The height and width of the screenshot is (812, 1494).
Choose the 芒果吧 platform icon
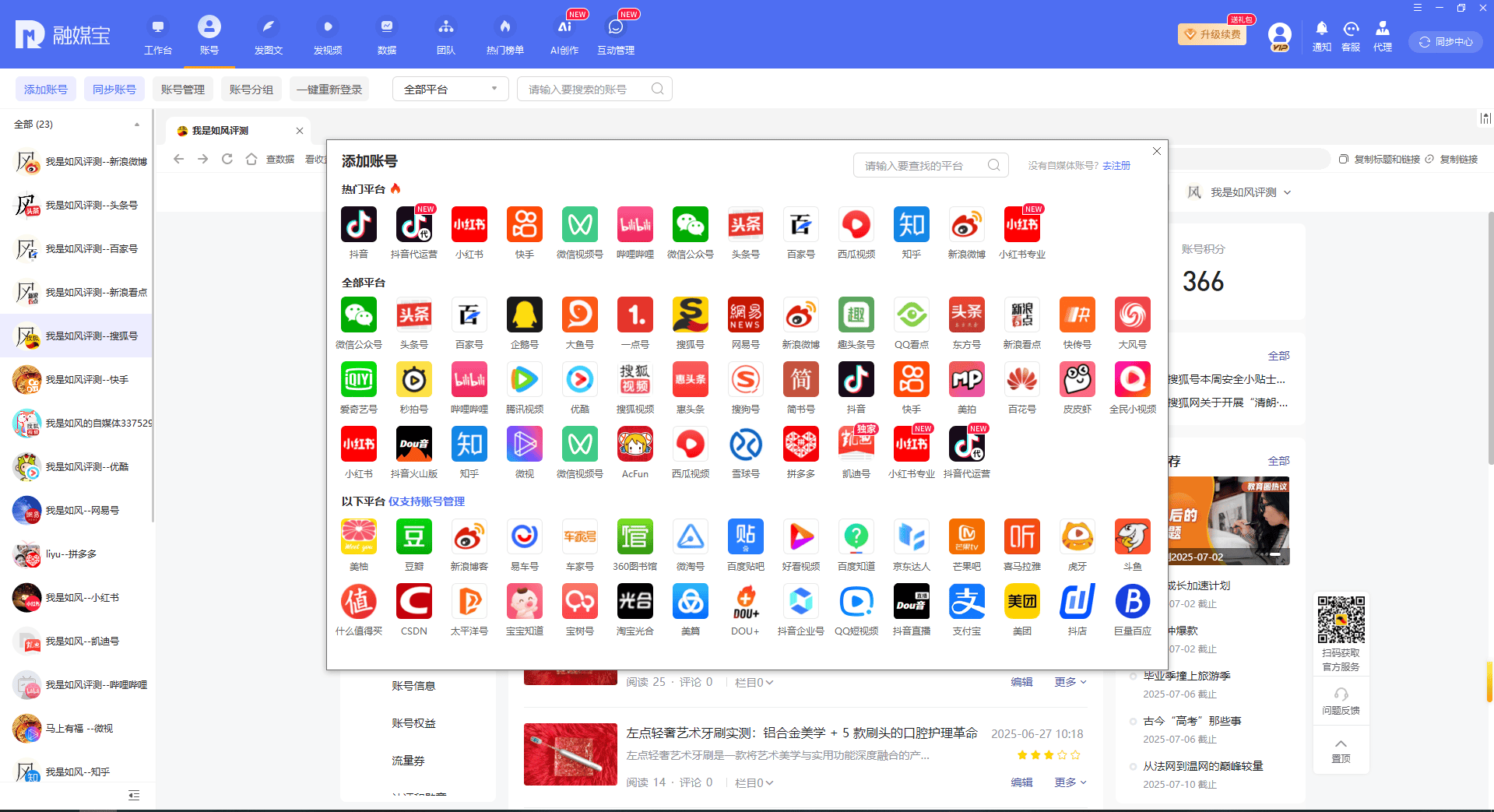coord(967,537)
